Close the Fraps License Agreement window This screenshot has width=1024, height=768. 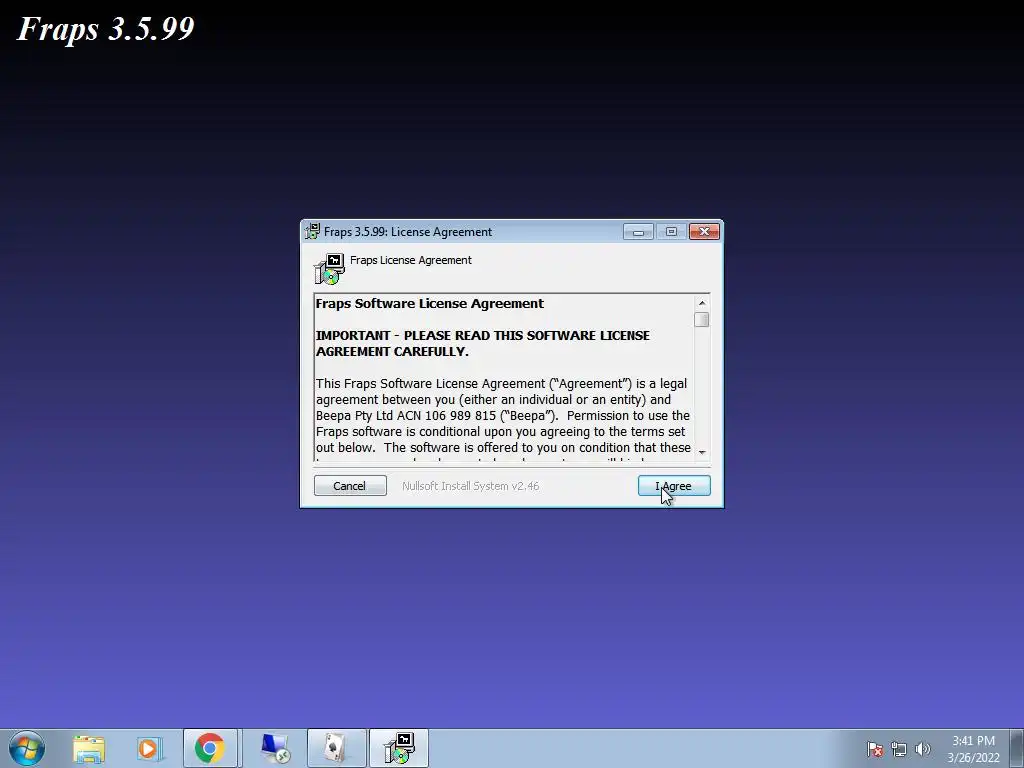click(x=705, y=232)
